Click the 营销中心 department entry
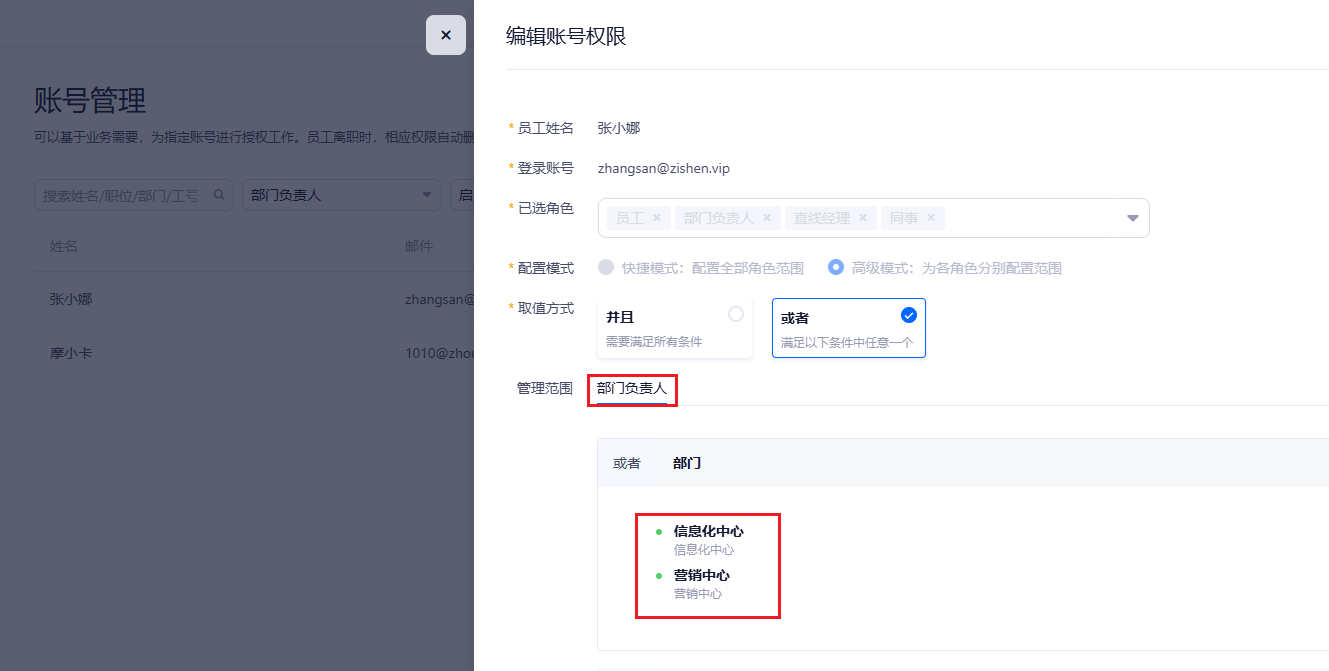This screenshot has width=1329, height=671. click(701, 576)
